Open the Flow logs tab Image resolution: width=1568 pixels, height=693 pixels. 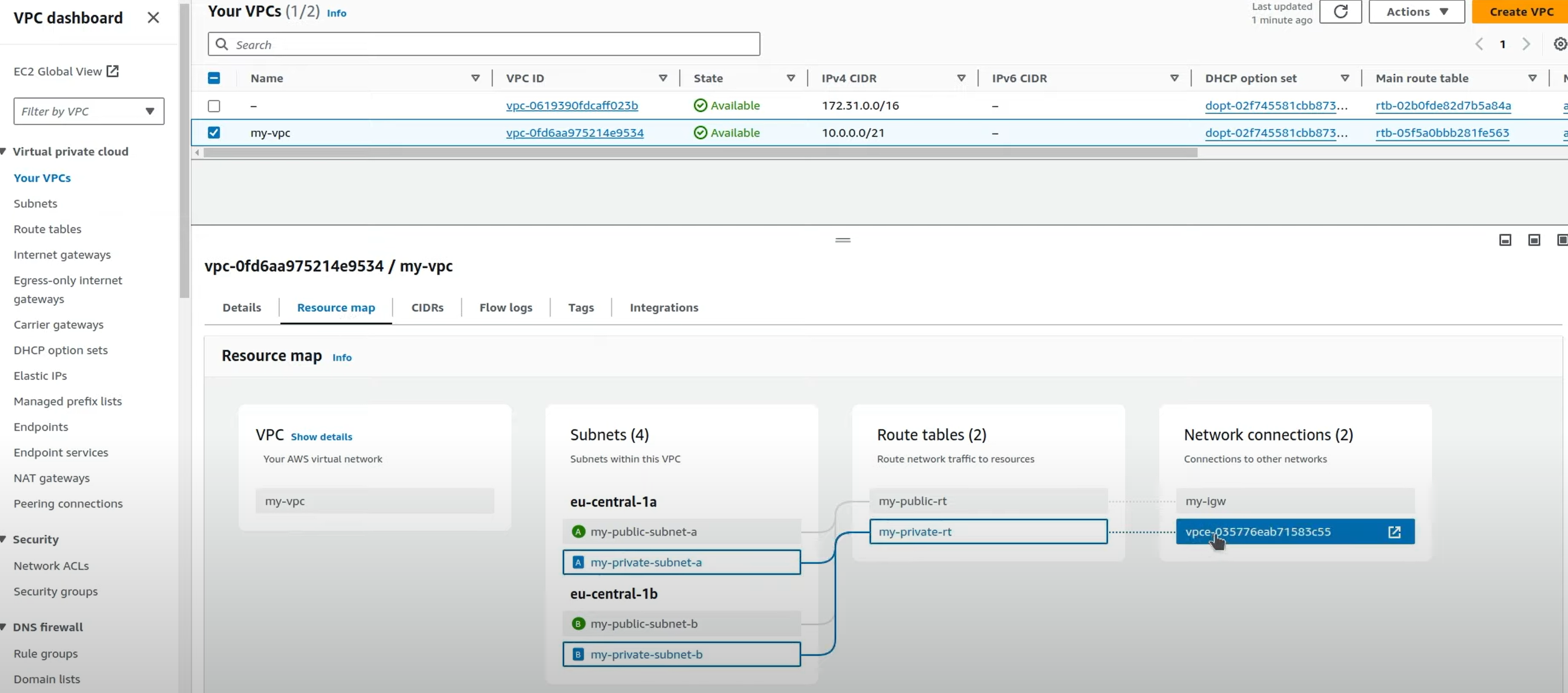505,308
